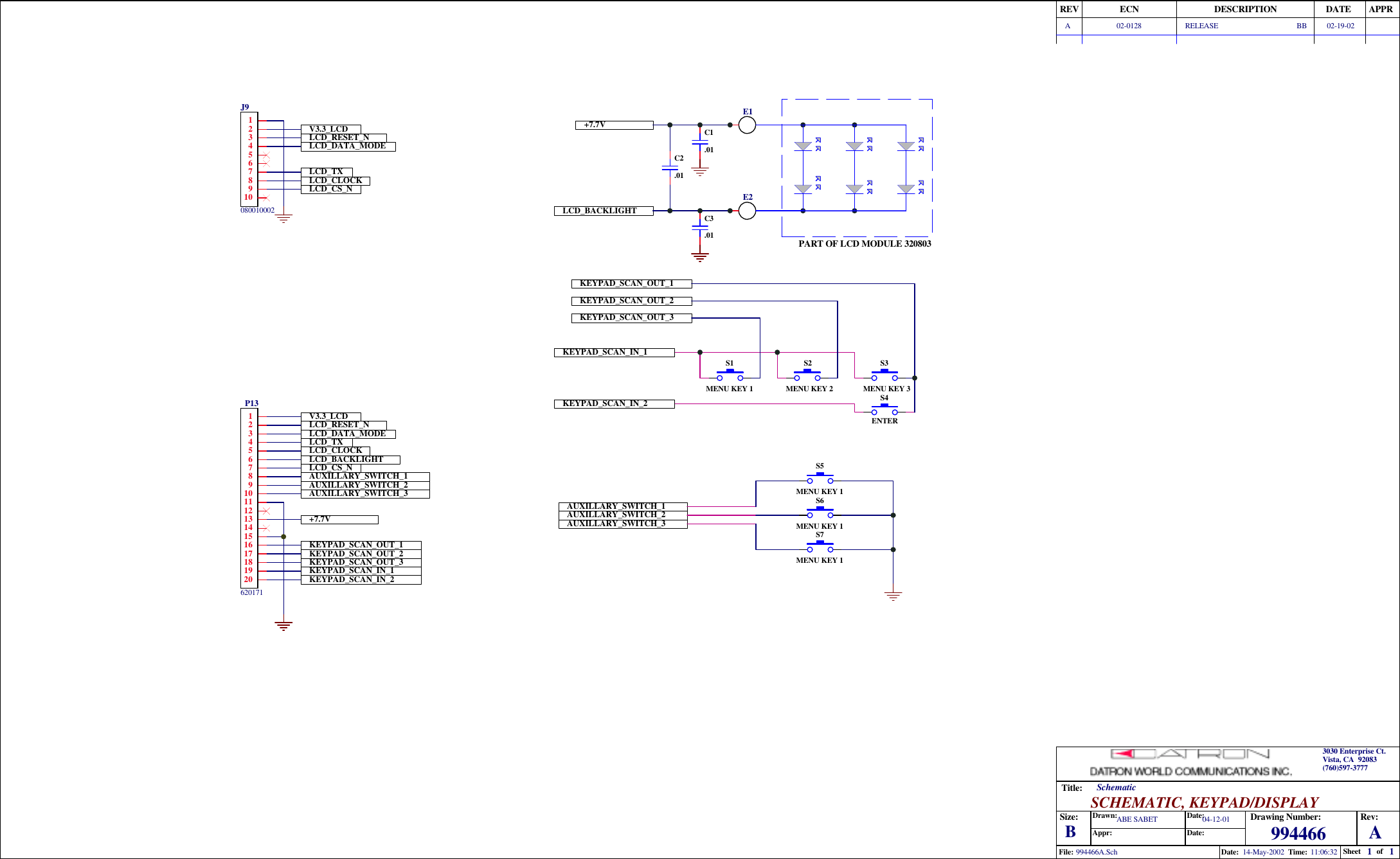The width and height of the screenshot is (1400, 859).
Task: Click drawn-by name ABE SABET
Action: (x=1136, y=819)
